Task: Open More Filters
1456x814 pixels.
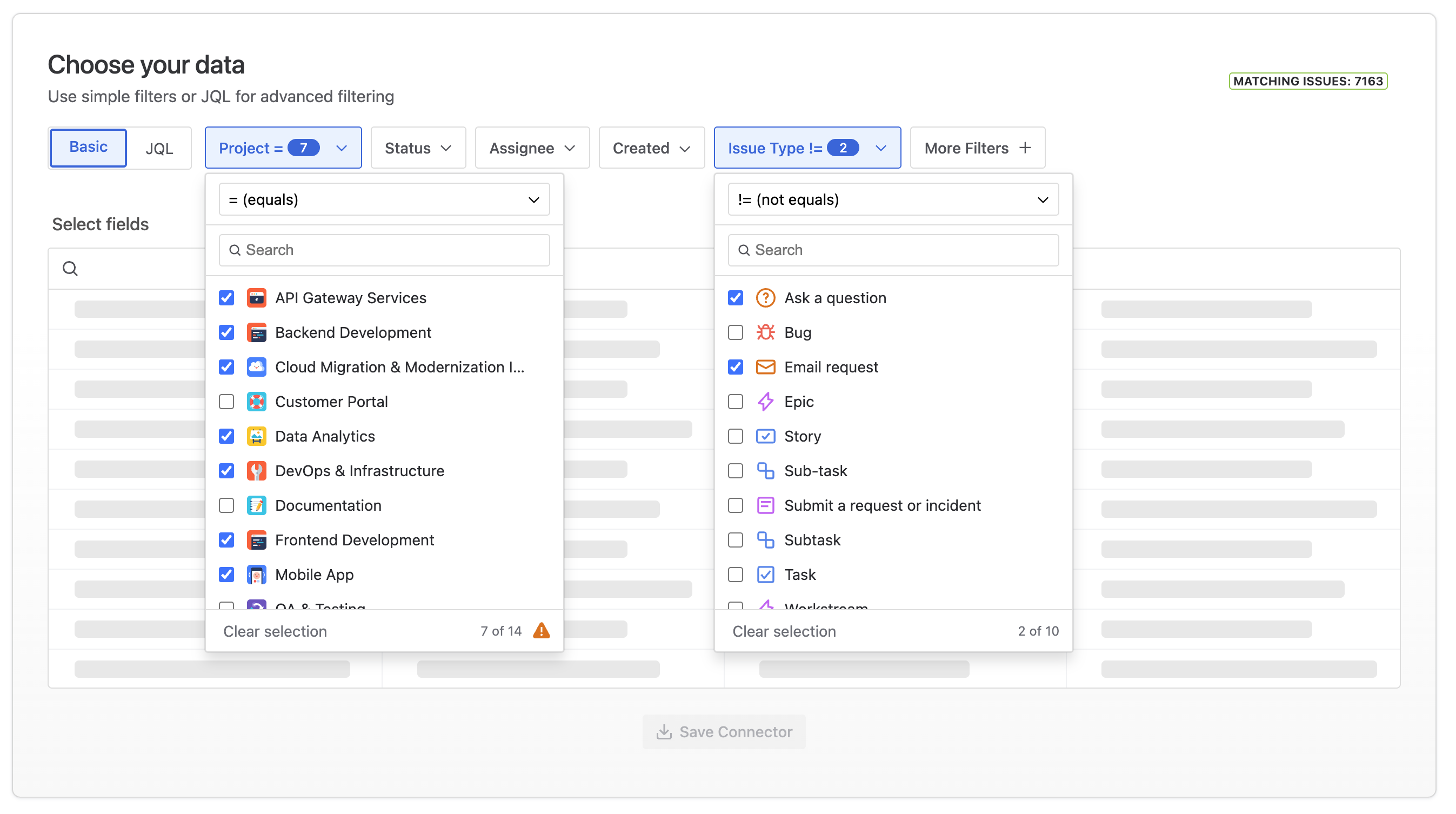Action: point(977,148)
